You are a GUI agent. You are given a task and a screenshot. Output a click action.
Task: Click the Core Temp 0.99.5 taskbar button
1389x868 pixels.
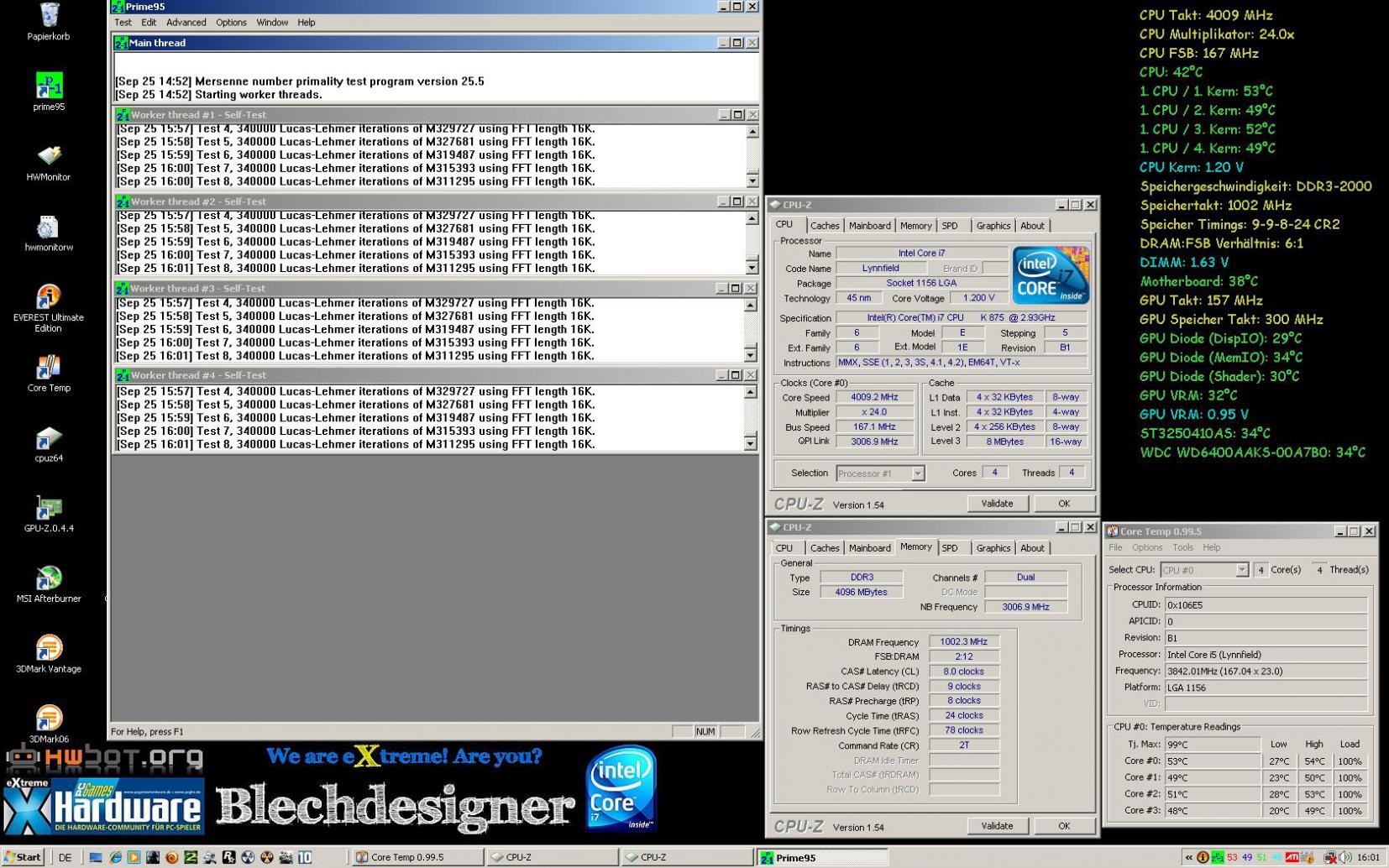(x=417, y=857)
